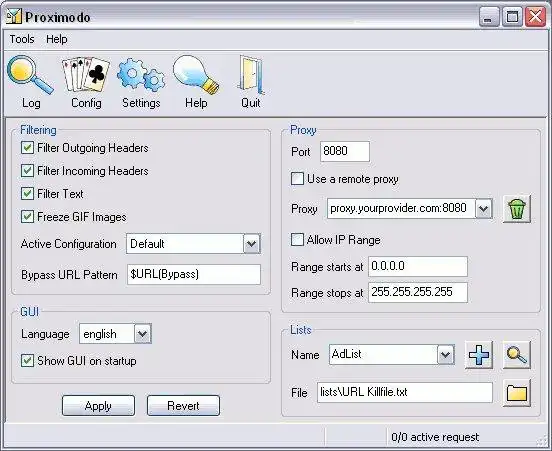Viewport: 552px width, 451px height.
Task: Click the Active Configuration label
Action: click(69, 244)
